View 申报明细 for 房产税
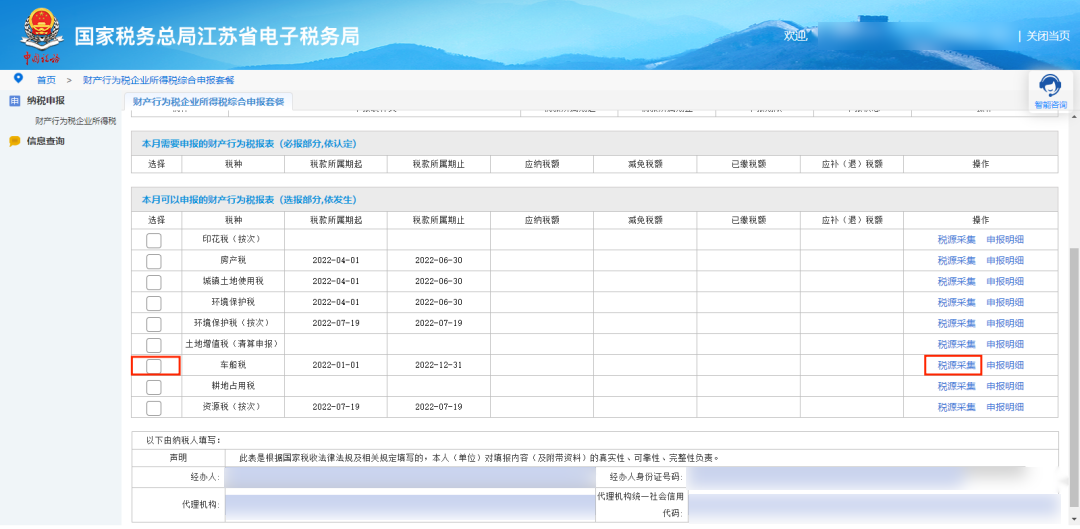1080x529 pixels. pos(1005,260)
